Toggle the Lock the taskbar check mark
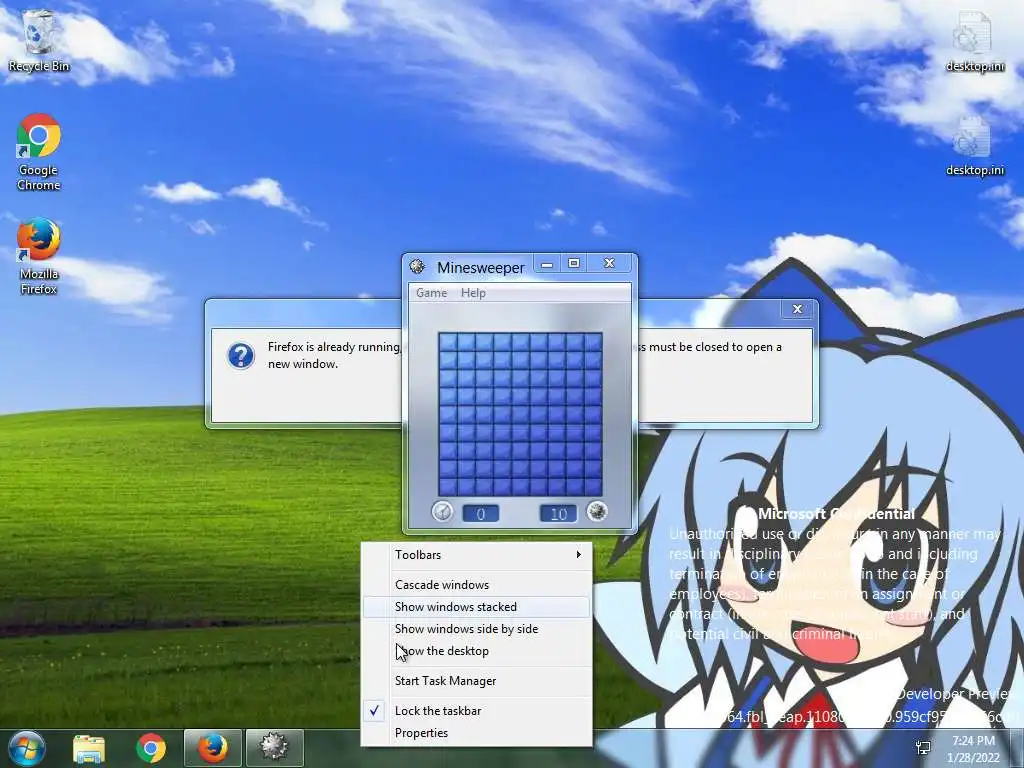1024x768 pixels. (375, 710)
